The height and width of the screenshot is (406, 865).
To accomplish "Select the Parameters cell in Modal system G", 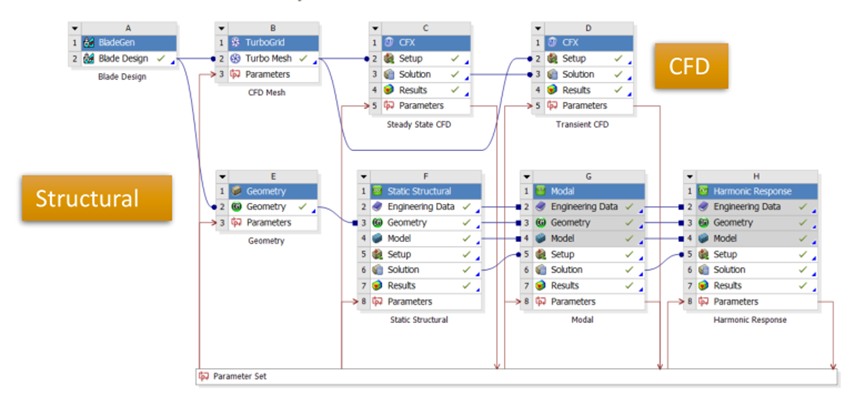I will 589,302.
